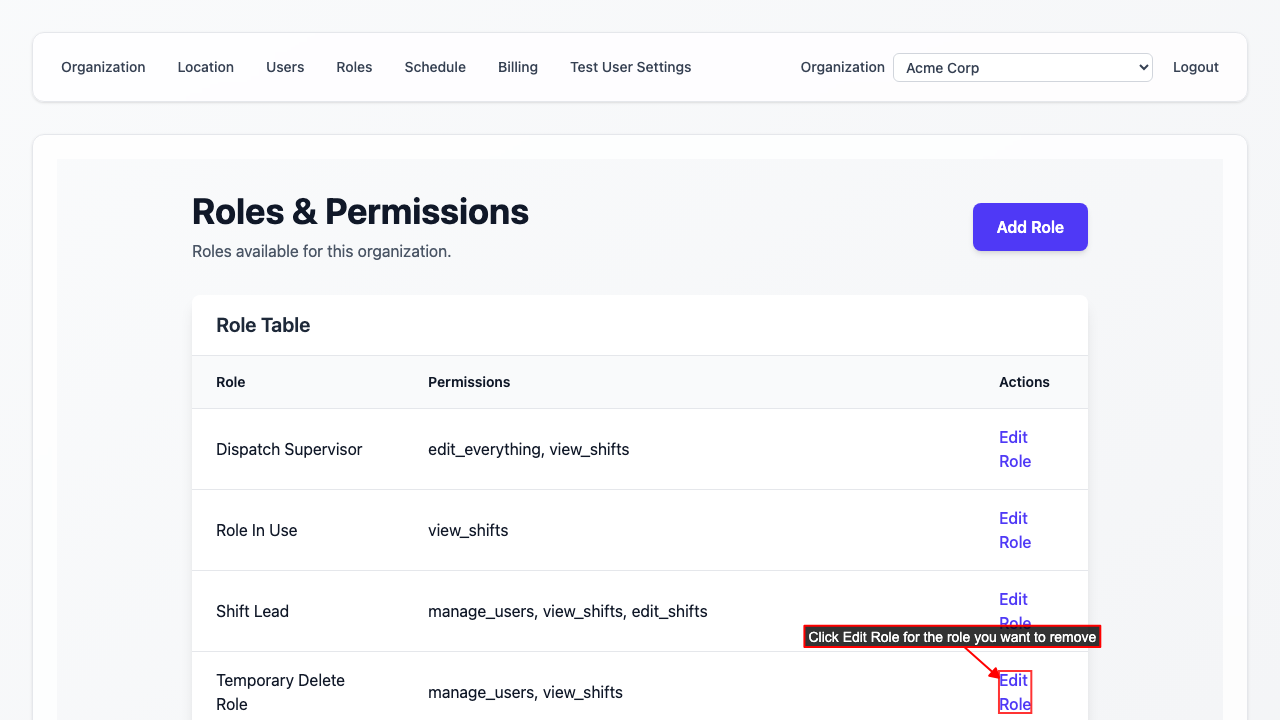
Task: Open the Billing section
Action: point(518,67)
